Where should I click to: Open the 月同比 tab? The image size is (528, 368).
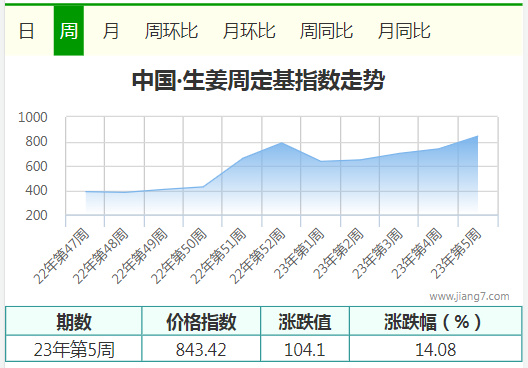coord(404,31)
